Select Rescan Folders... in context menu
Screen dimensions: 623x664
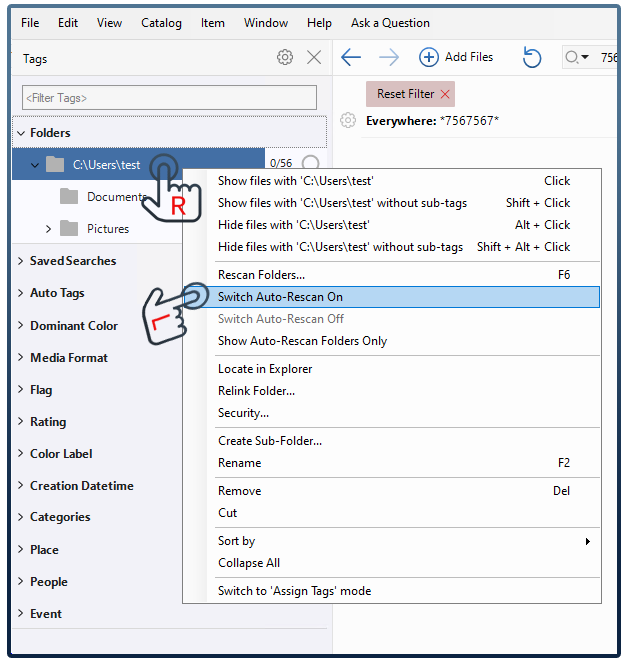click(x=261, y=275)
